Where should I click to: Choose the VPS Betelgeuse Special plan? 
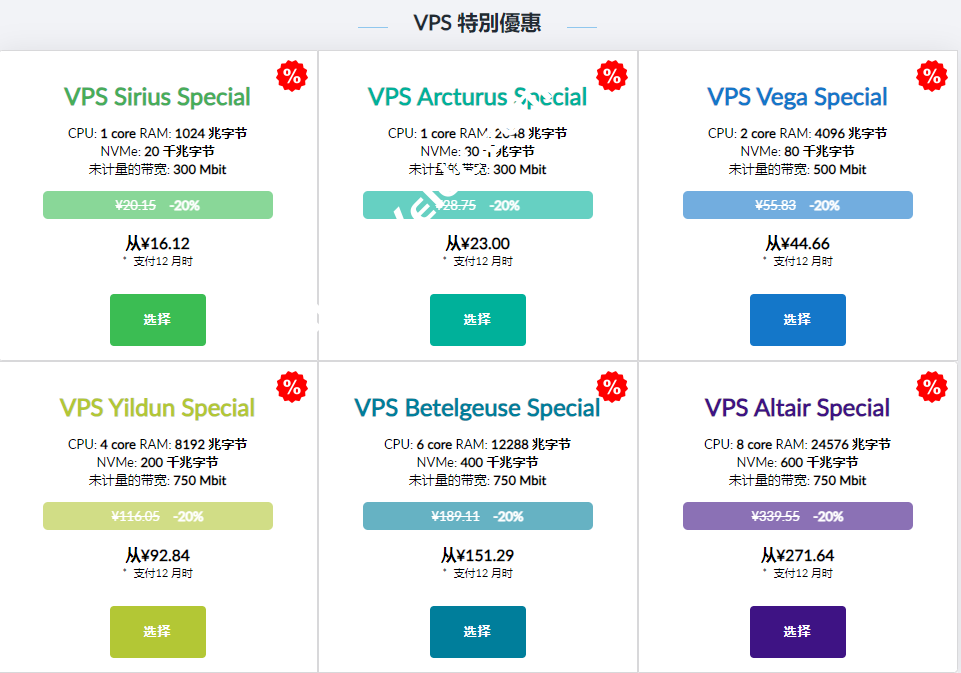[477, 632]
